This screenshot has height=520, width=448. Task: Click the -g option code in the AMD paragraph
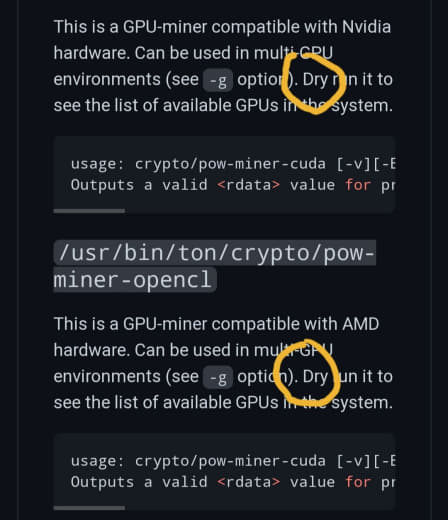(218, 378)
